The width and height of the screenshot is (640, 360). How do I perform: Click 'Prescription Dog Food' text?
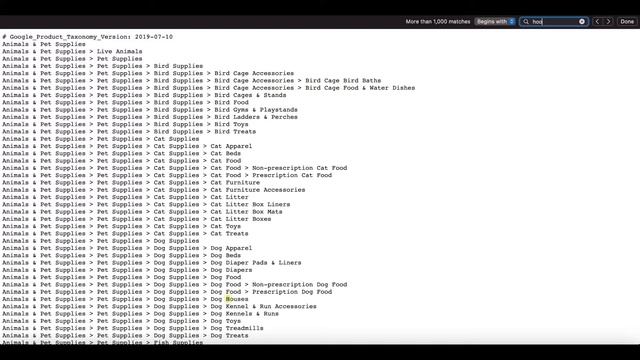coord(292,292)
